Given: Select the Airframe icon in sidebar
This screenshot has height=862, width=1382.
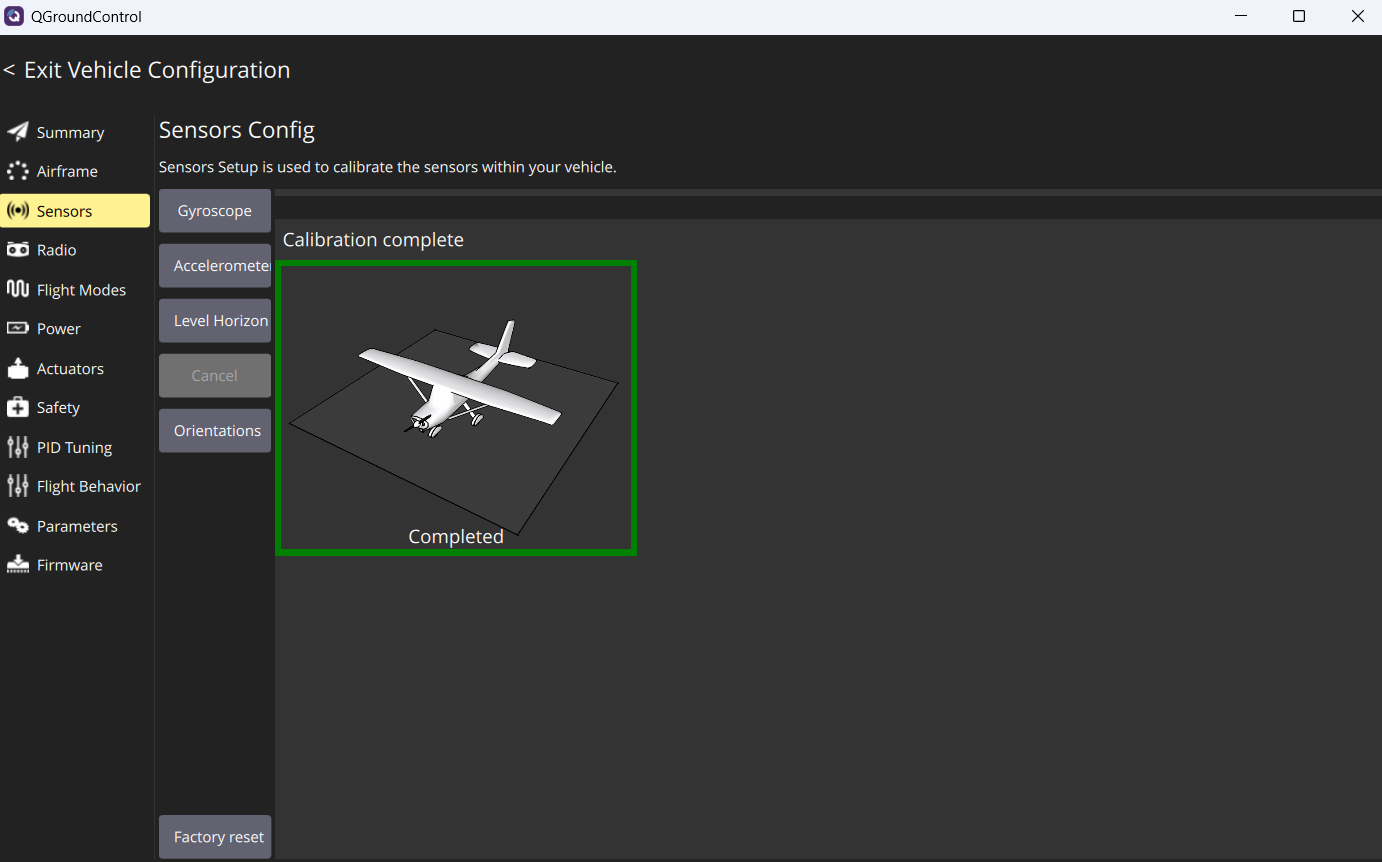Looking at the screenshot, I should click(x=18, y=171).
